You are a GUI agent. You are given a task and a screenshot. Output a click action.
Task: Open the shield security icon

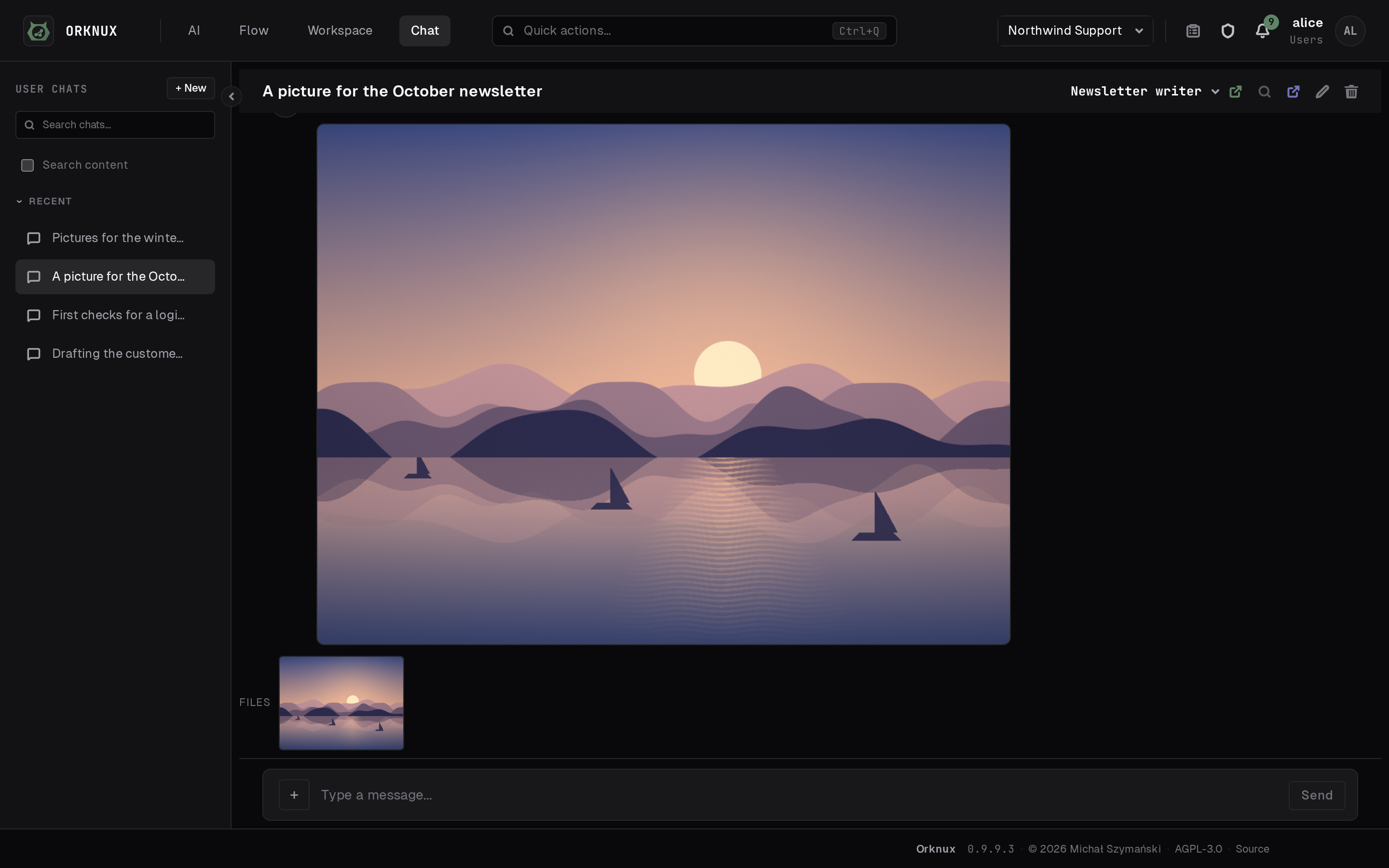[x=1227, y=31]
